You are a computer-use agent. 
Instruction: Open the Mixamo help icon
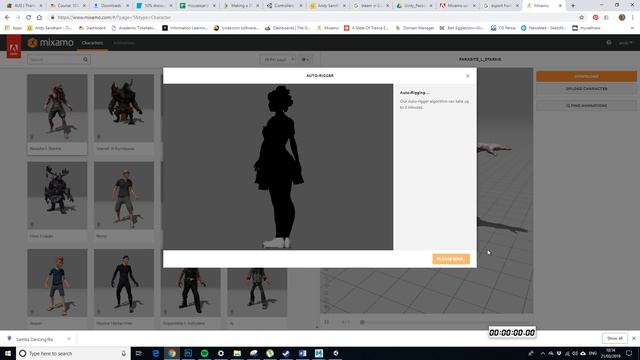[609, 43]
